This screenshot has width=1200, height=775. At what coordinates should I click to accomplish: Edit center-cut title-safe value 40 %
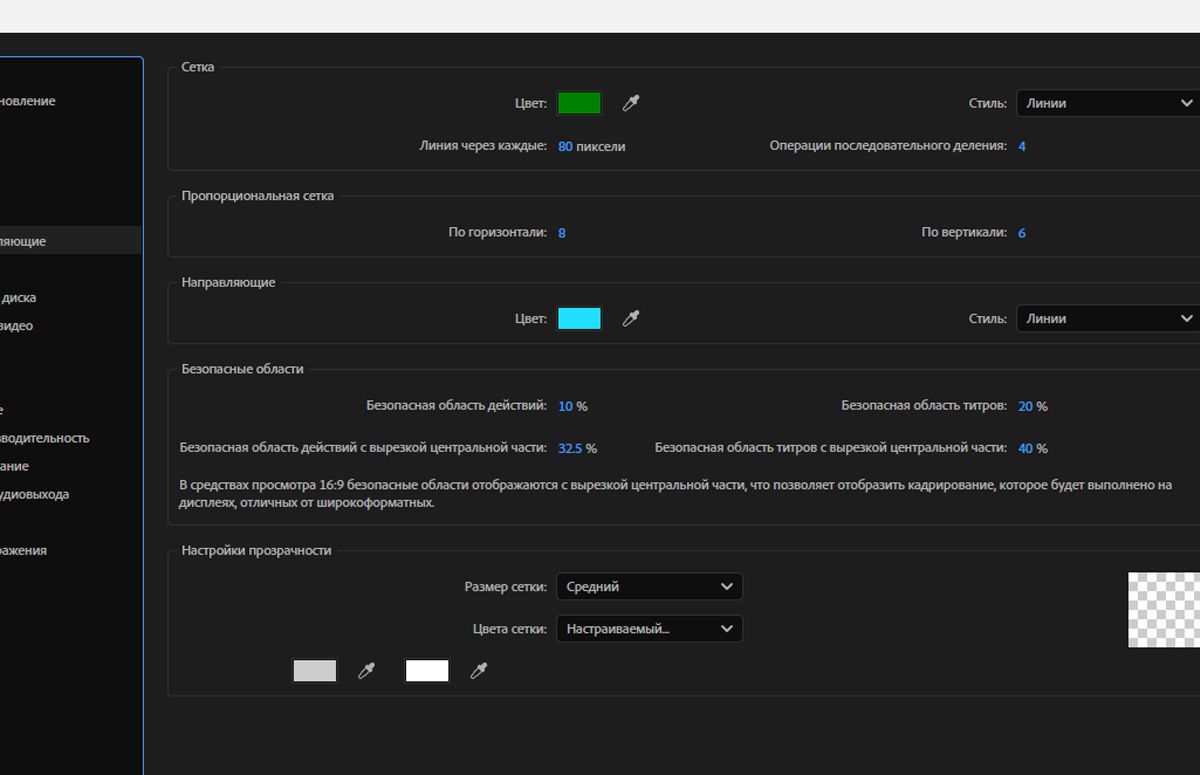point(1026,448)
